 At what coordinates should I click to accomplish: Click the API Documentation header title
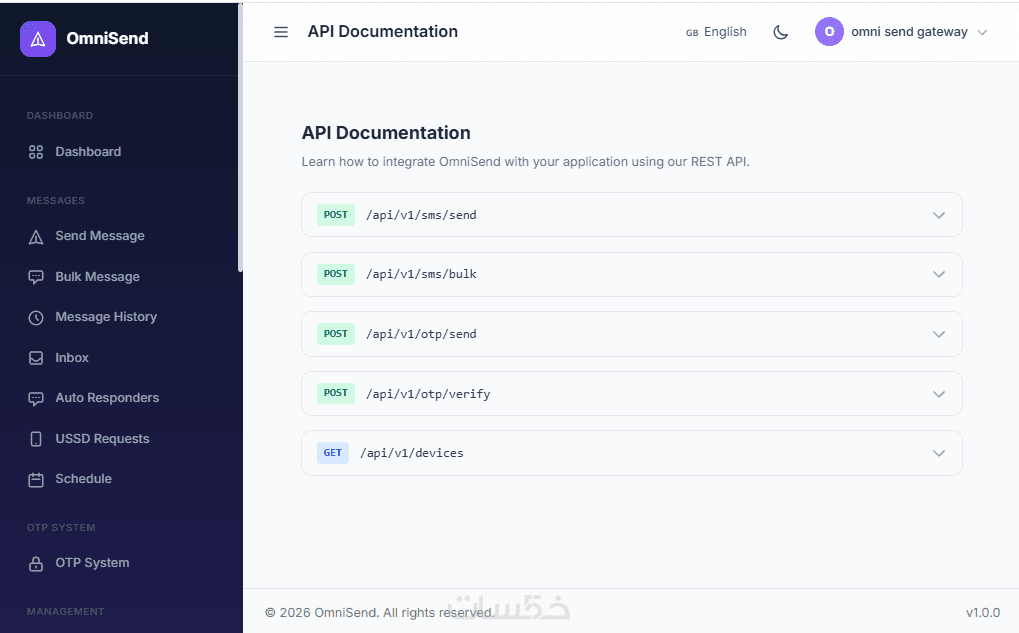(x=383, y=31)
